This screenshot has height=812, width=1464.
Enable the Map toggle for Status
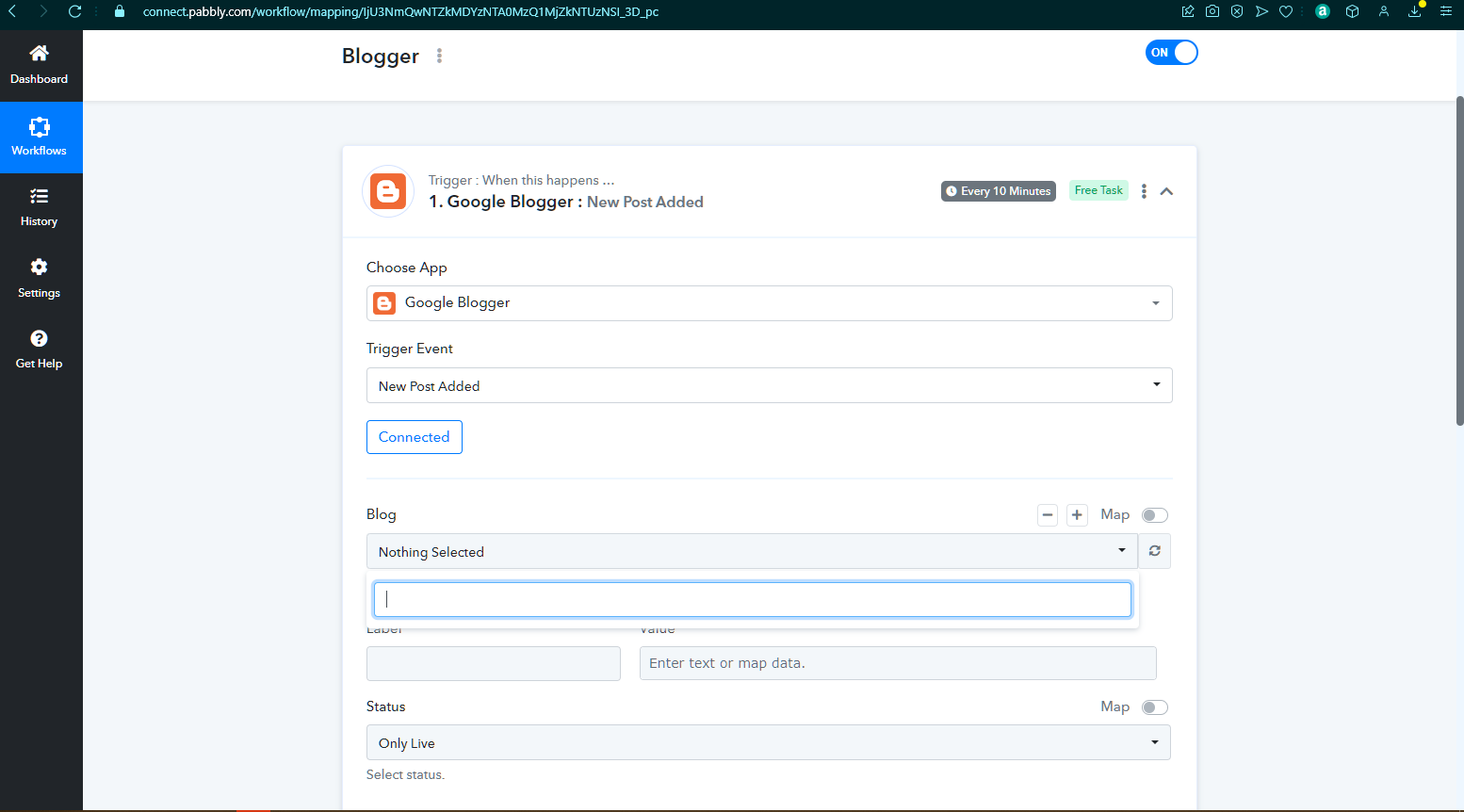tap(1155, 707)
